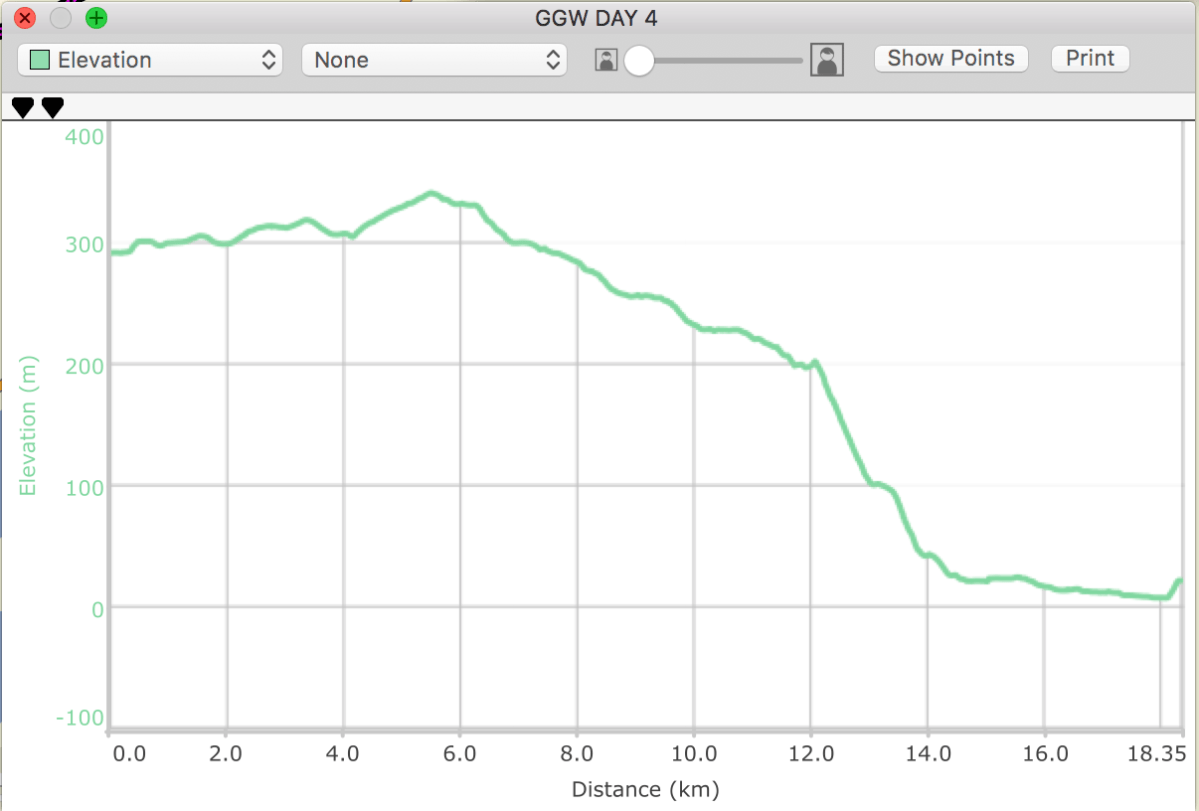
Task: Click the middle of the zoom slider track
Action: 718,61
